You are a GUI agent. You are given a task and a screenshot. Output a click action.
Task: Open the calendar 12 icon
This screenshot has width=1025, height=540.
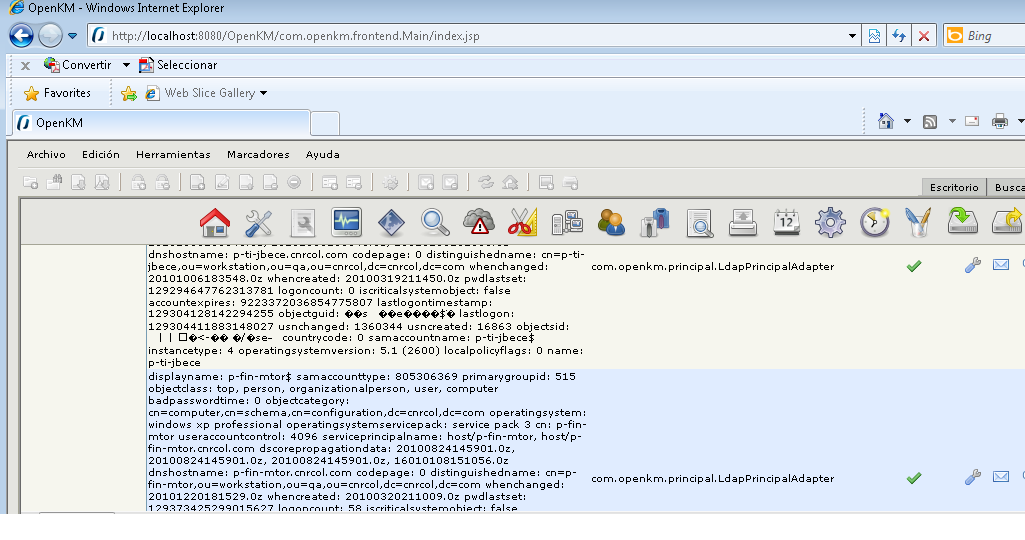tap(786, 223)
